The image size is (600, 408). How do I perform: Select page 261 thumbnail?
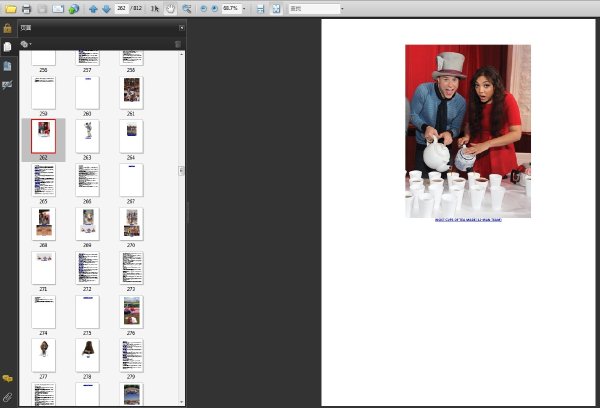pyautogui.click(x=131, y=93)
